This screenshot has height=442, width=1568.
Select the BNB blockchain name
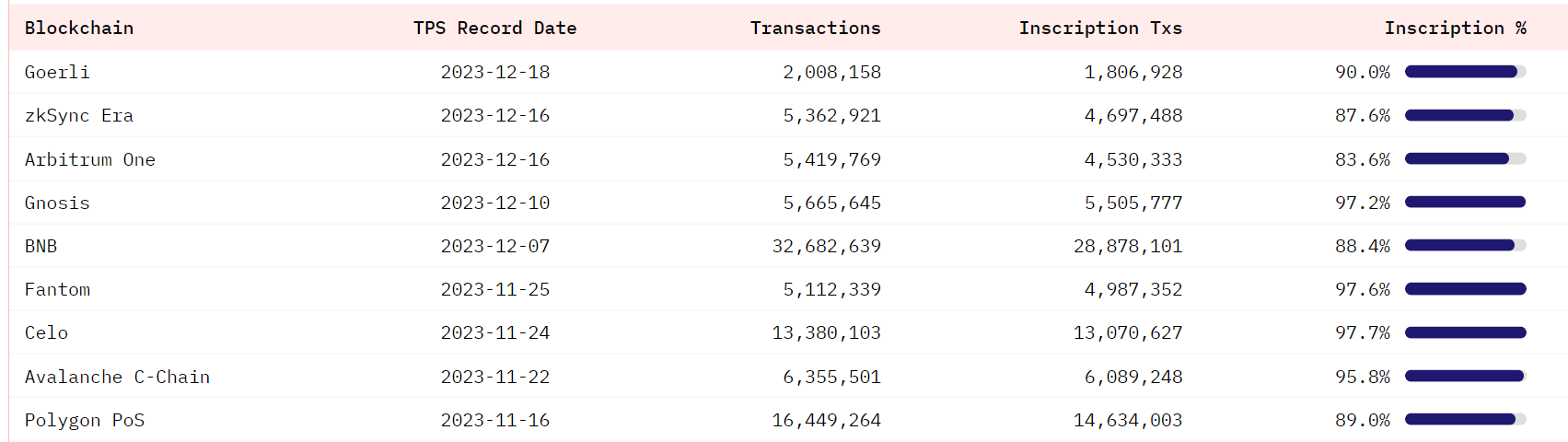click(x=41, y=246)
